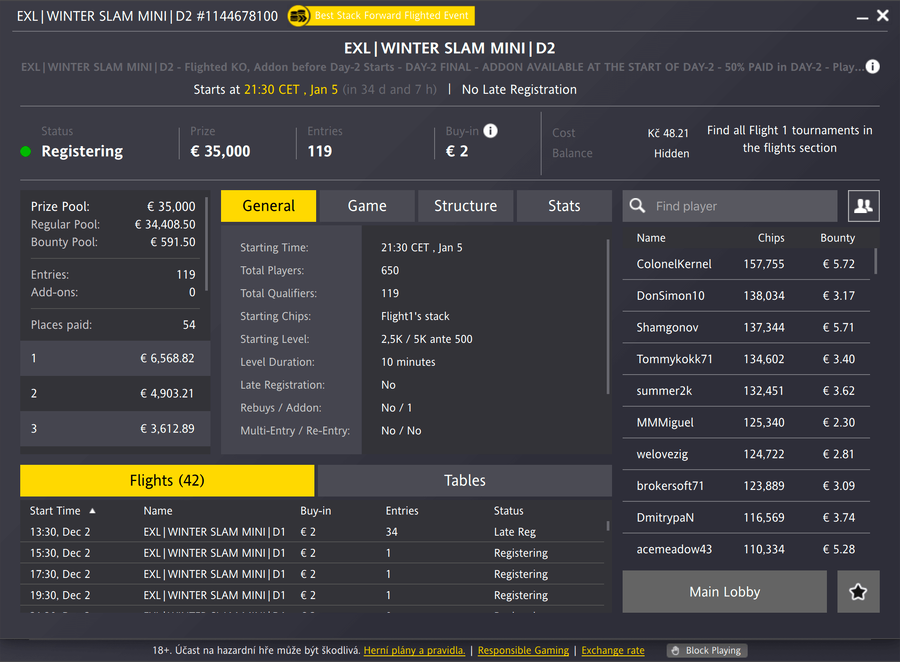Click the info icon beside tournament description
Screen dimensions: 900x662
coord(873,67)
